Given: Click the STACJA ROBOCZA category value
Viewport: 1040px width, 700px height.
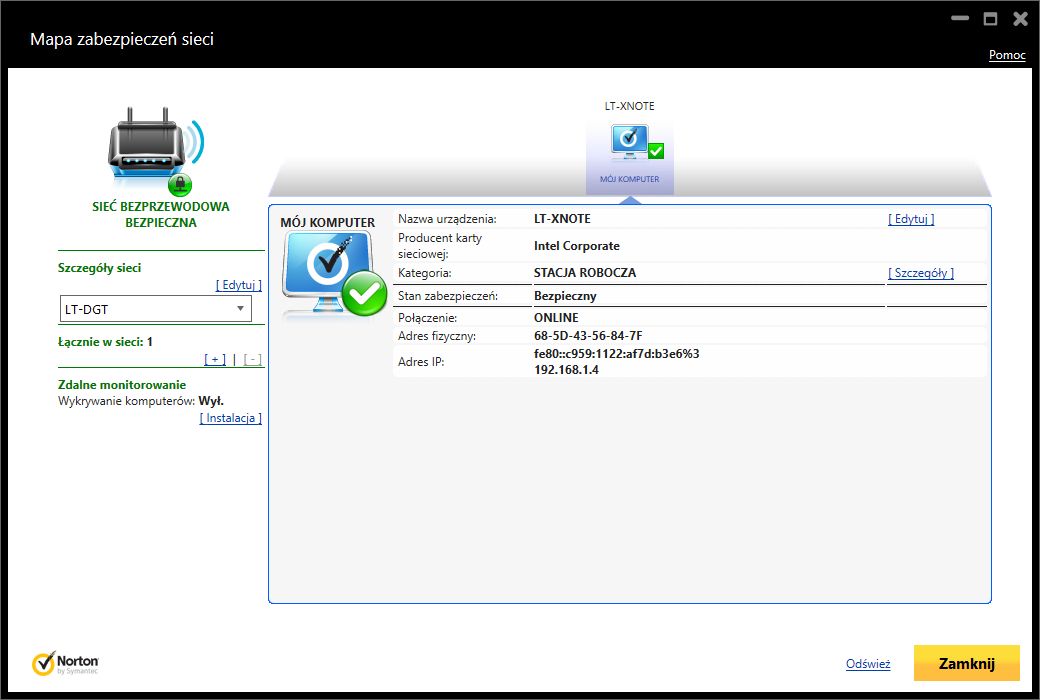Looking at the screenshot, I should [x=584, y=273].
